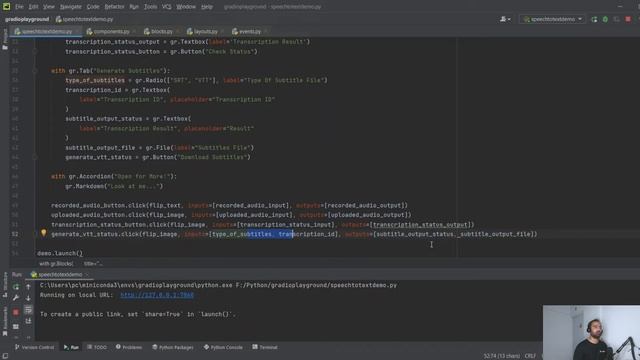
Task: Click scroll-to-end icon in Run panel
Action: (28, 322)
